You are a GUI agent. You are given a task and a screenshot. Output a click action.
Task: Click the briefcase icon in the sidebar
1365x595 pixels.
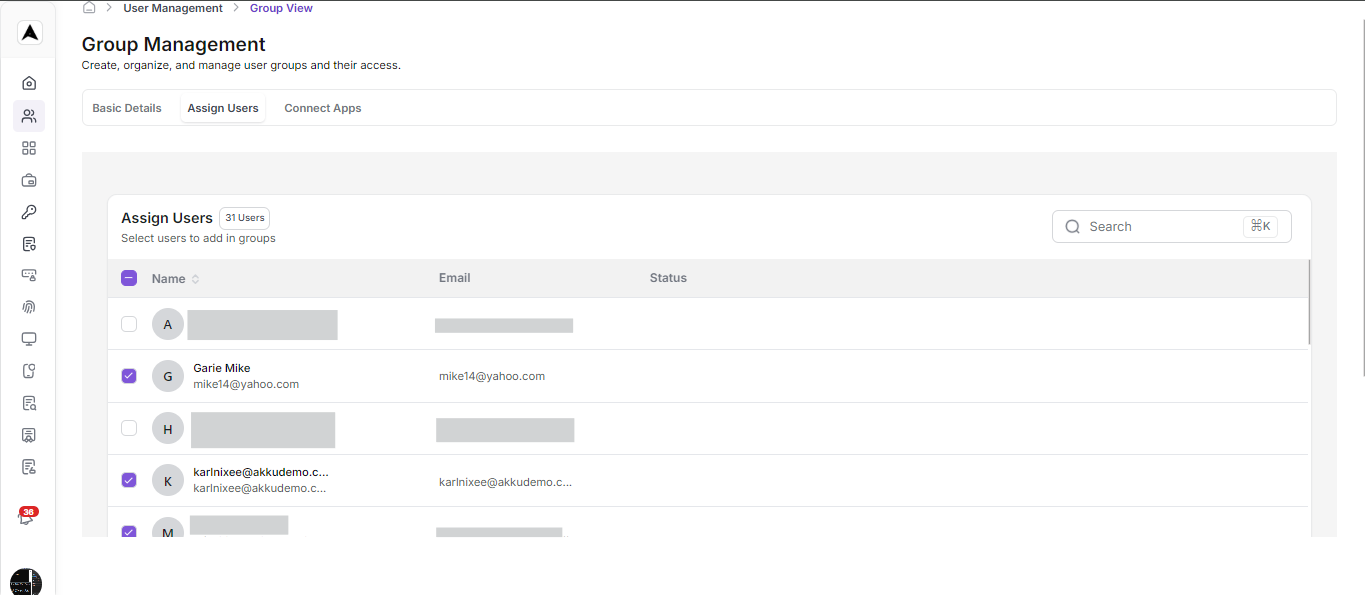28,180
